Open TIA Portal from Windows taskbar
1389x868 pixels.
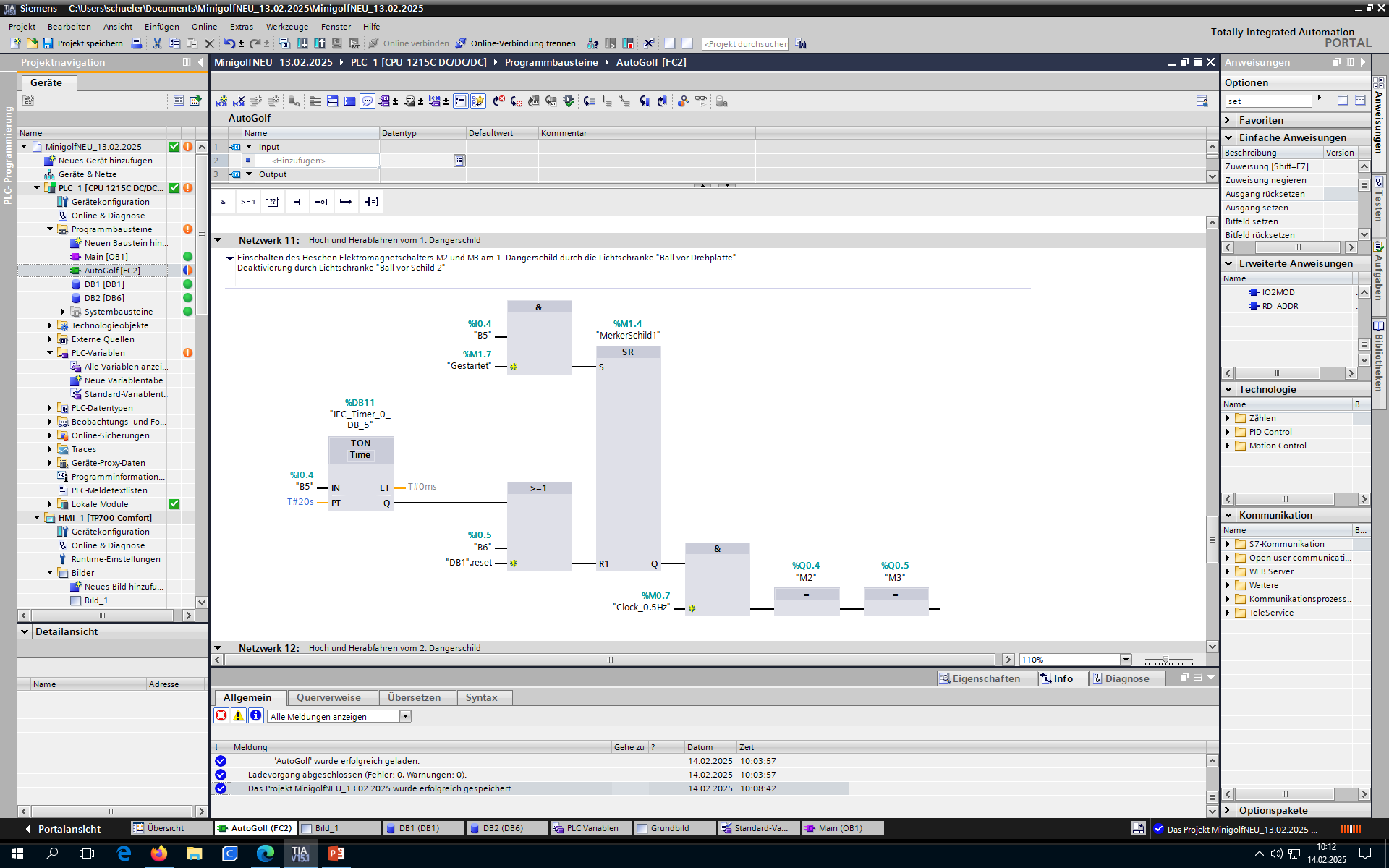(x=300, y=854)
